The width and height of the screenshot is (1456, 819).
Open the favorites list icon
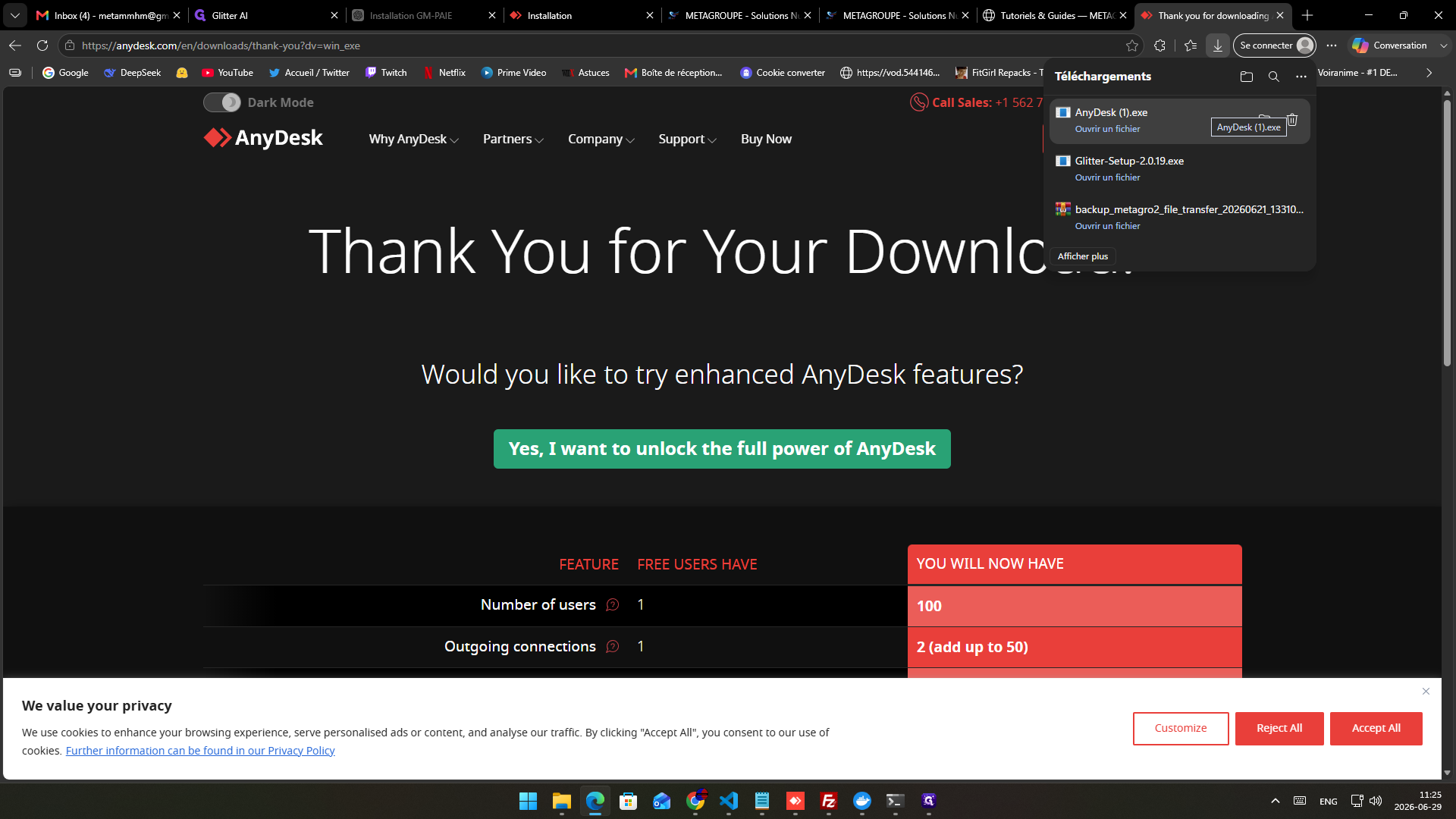click(1190, 45)
